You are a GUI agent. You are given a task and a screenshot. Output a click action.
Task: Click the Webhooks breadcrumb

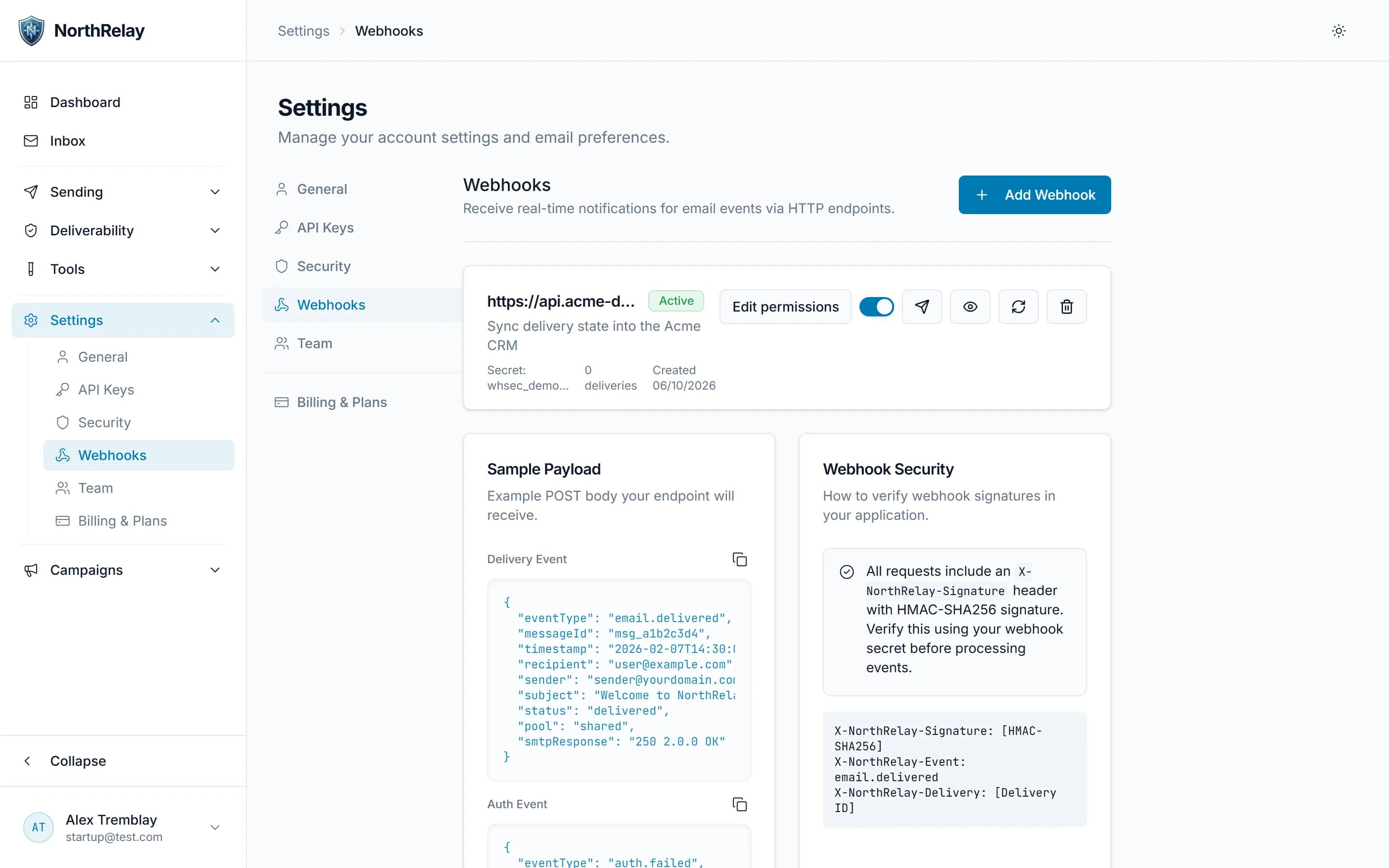click(389, 31)
